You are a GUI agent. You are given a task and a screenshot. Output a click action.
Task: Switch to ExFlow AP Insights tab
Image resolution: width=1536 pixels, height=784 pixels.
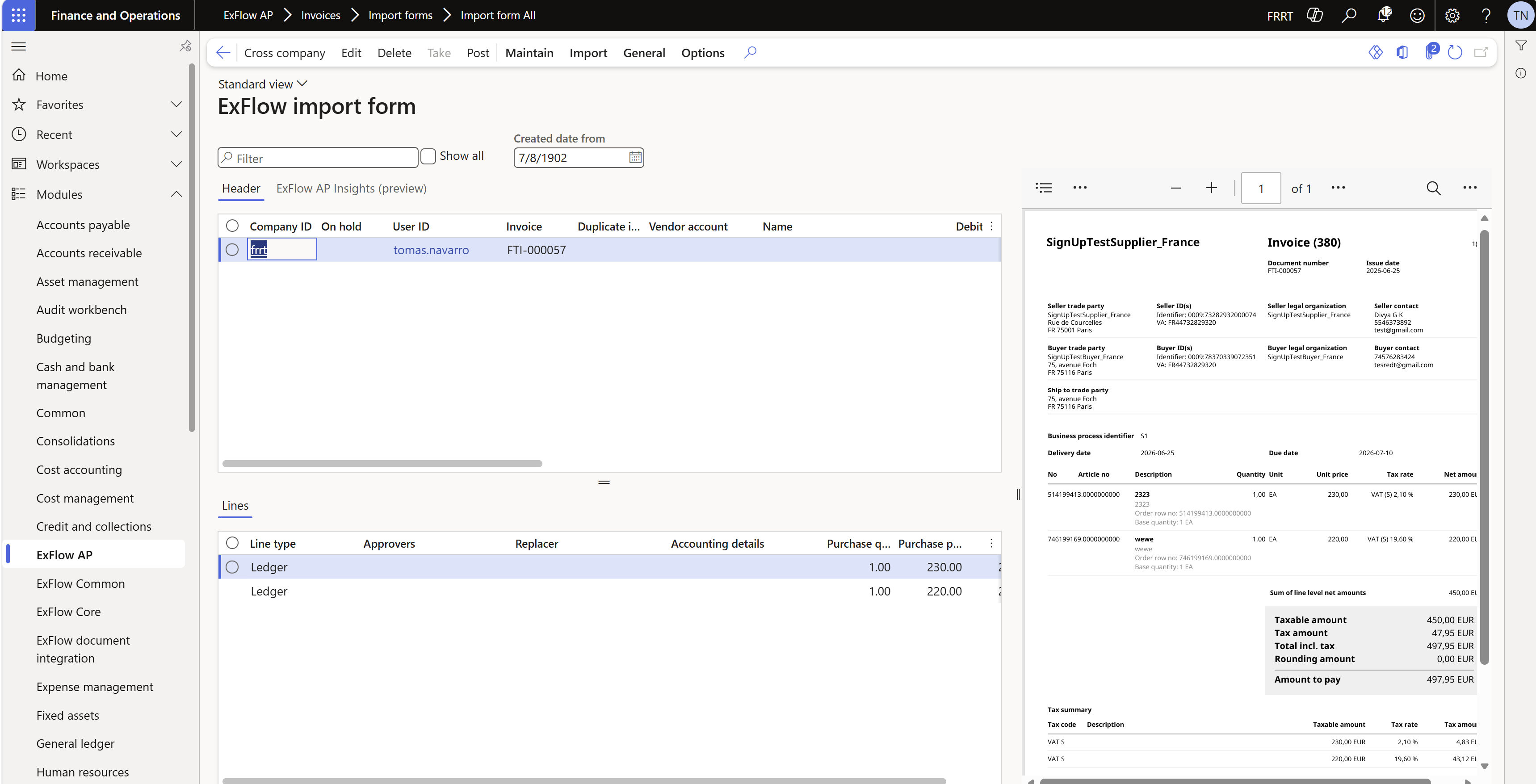point(351,189)
